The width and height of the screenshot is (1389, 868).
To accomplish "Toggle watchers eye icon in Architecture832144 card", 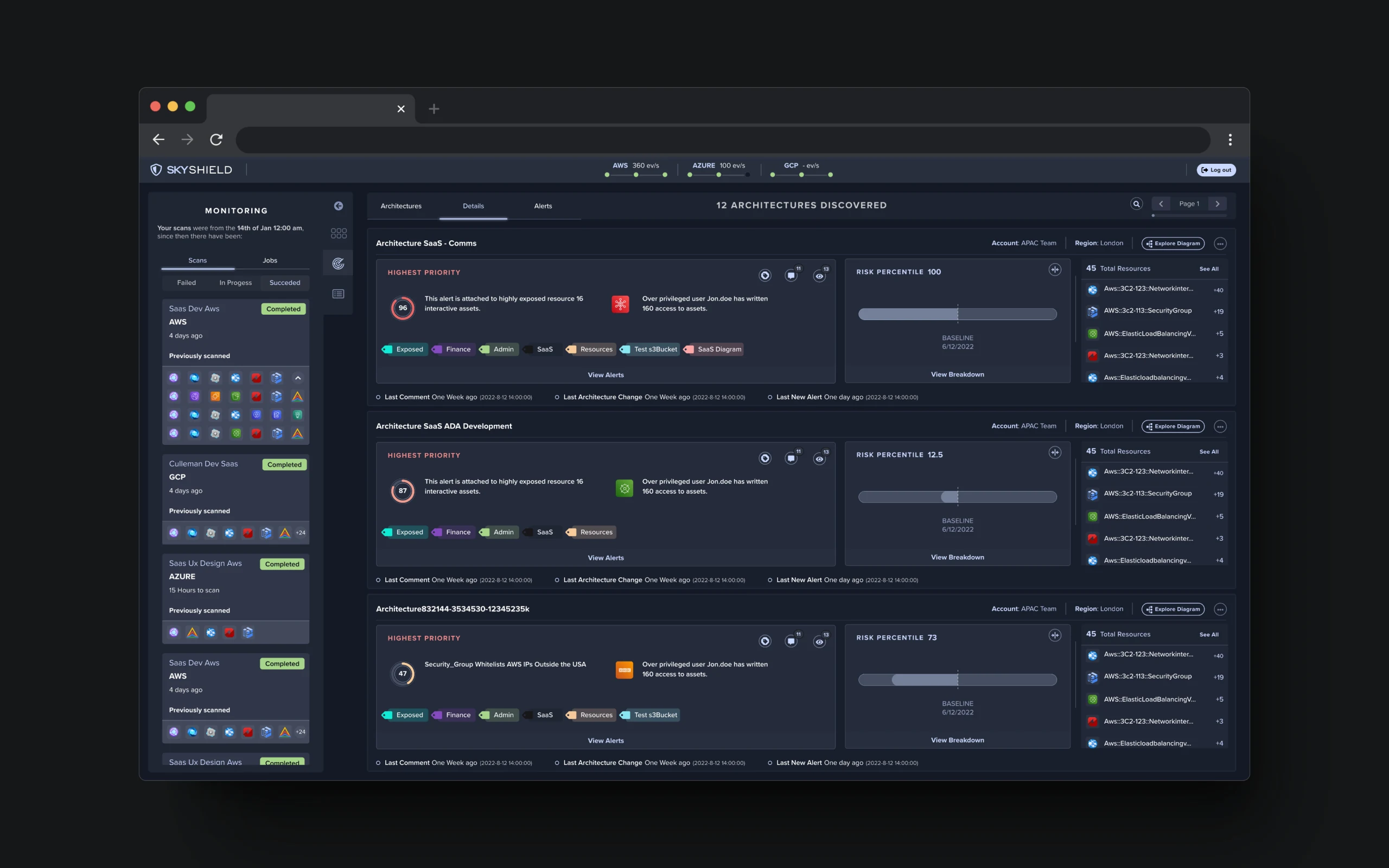I will tap(820, 642).
